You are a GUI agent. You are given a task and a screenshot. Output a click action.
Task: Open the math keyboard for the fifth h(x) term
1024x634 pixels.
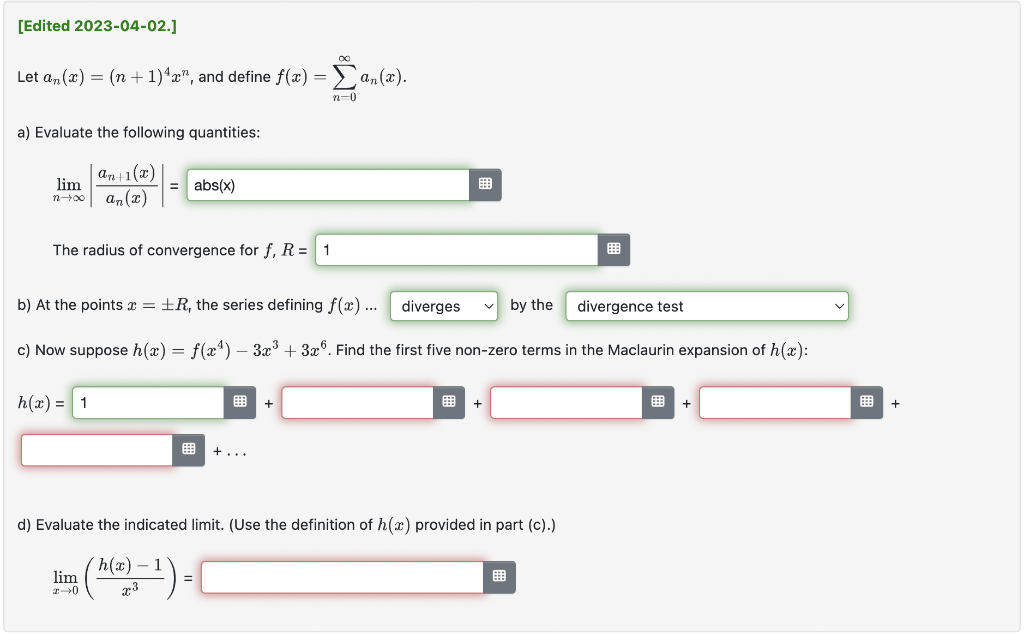click(189, 449)
